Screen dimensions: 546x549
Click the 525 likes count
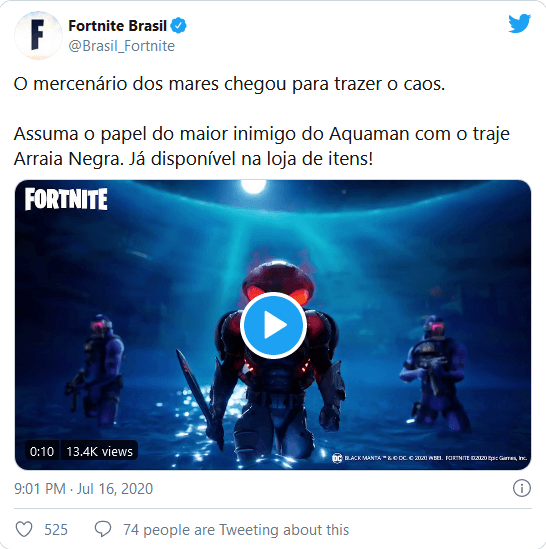click(56, 530)
